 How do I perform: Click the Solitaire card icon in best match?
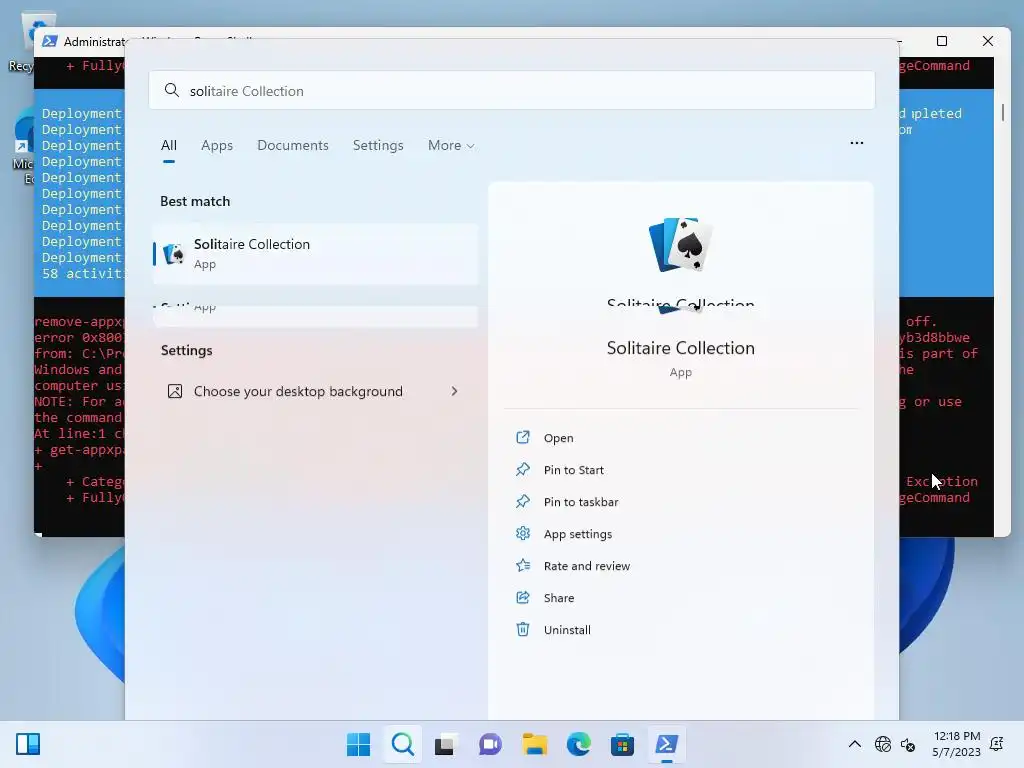click(174, 253)
